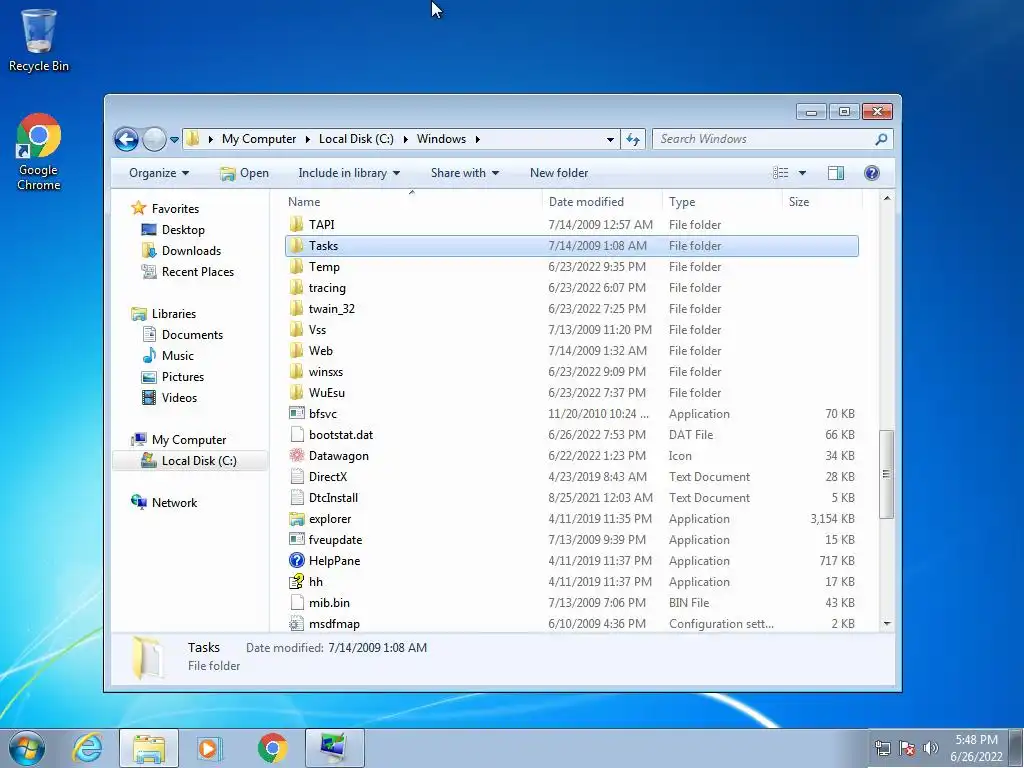The height and width of the screenshot is (768, 1024).
Task: Click the file list scroll-up arrow
Action: coord(886,199)
